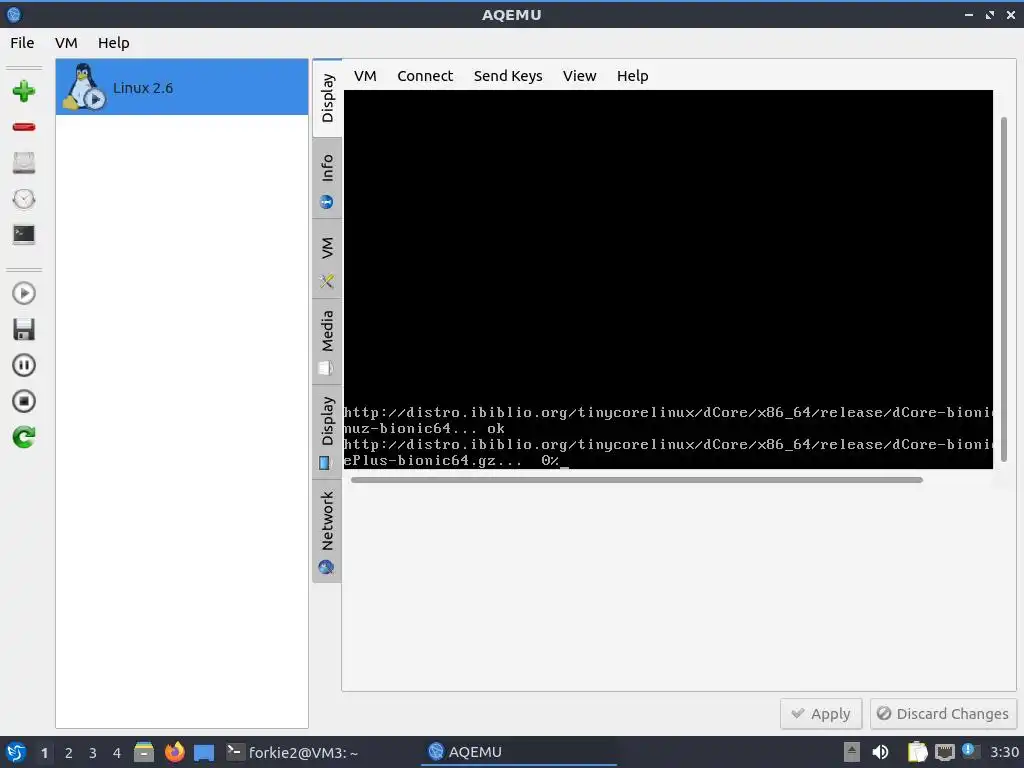Screen dimensions: 1024x768
Task: Click the clipboard tray icon
Action: tap(917, 752)
